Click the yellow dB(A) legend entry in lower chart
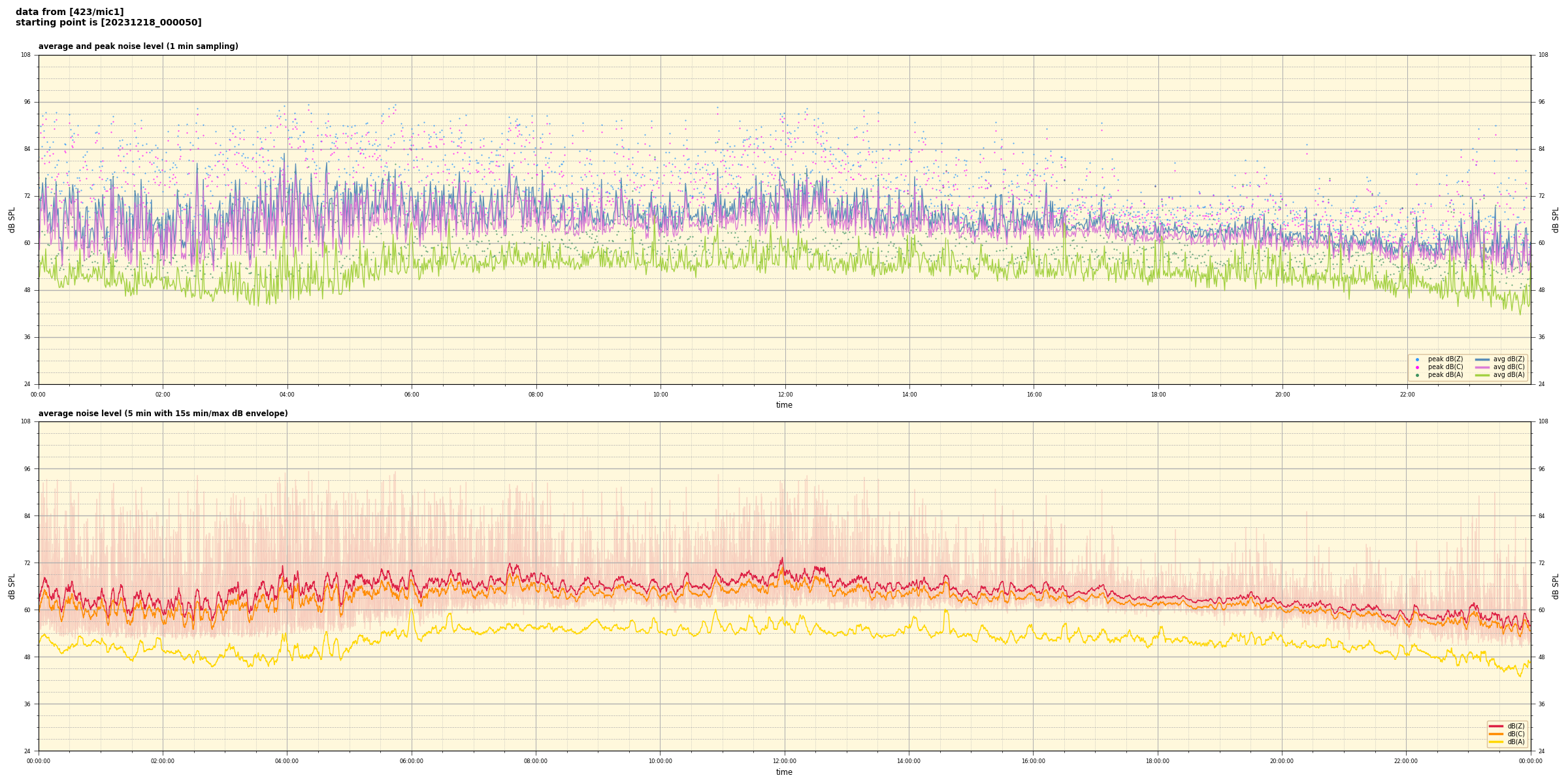Viewport: 1568px width, 784px height. [x=1495, y=742]
